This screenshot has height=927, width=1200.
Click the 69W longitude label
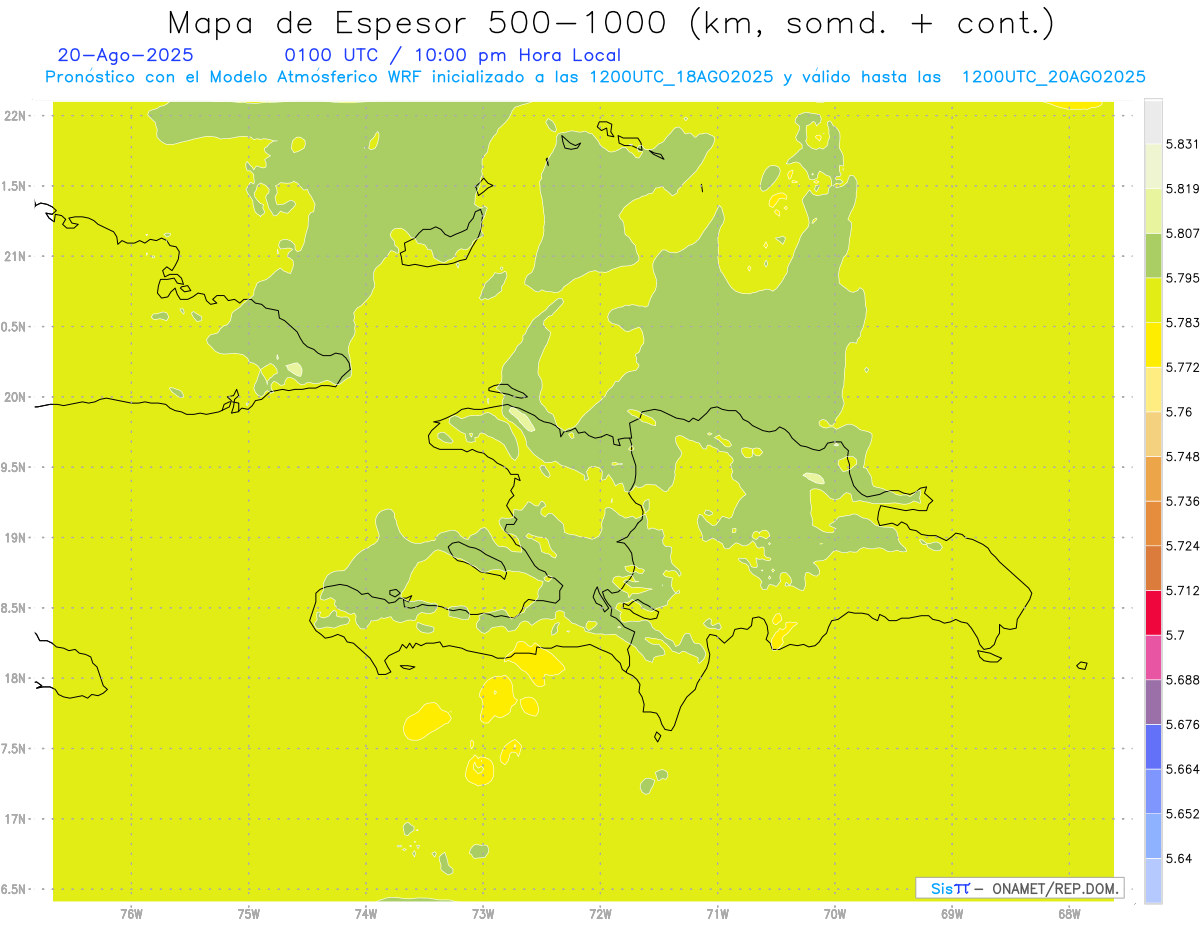[x=951, y=914]
